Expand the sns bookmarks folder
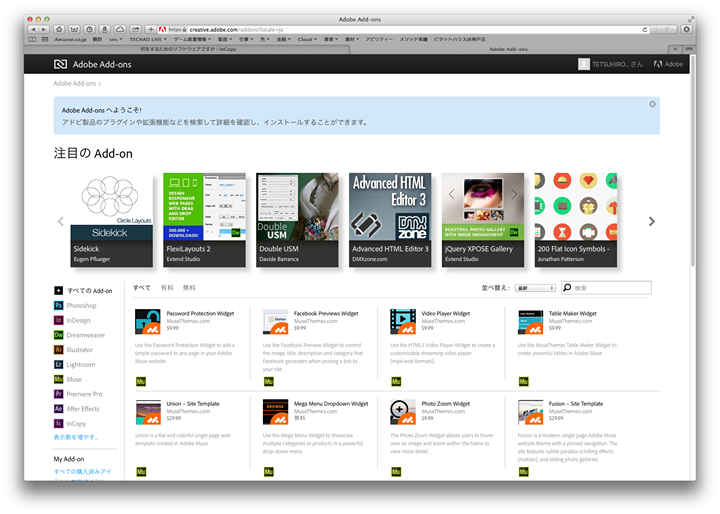The height and width of the screenshot is (514, 720). pos(116,40)
